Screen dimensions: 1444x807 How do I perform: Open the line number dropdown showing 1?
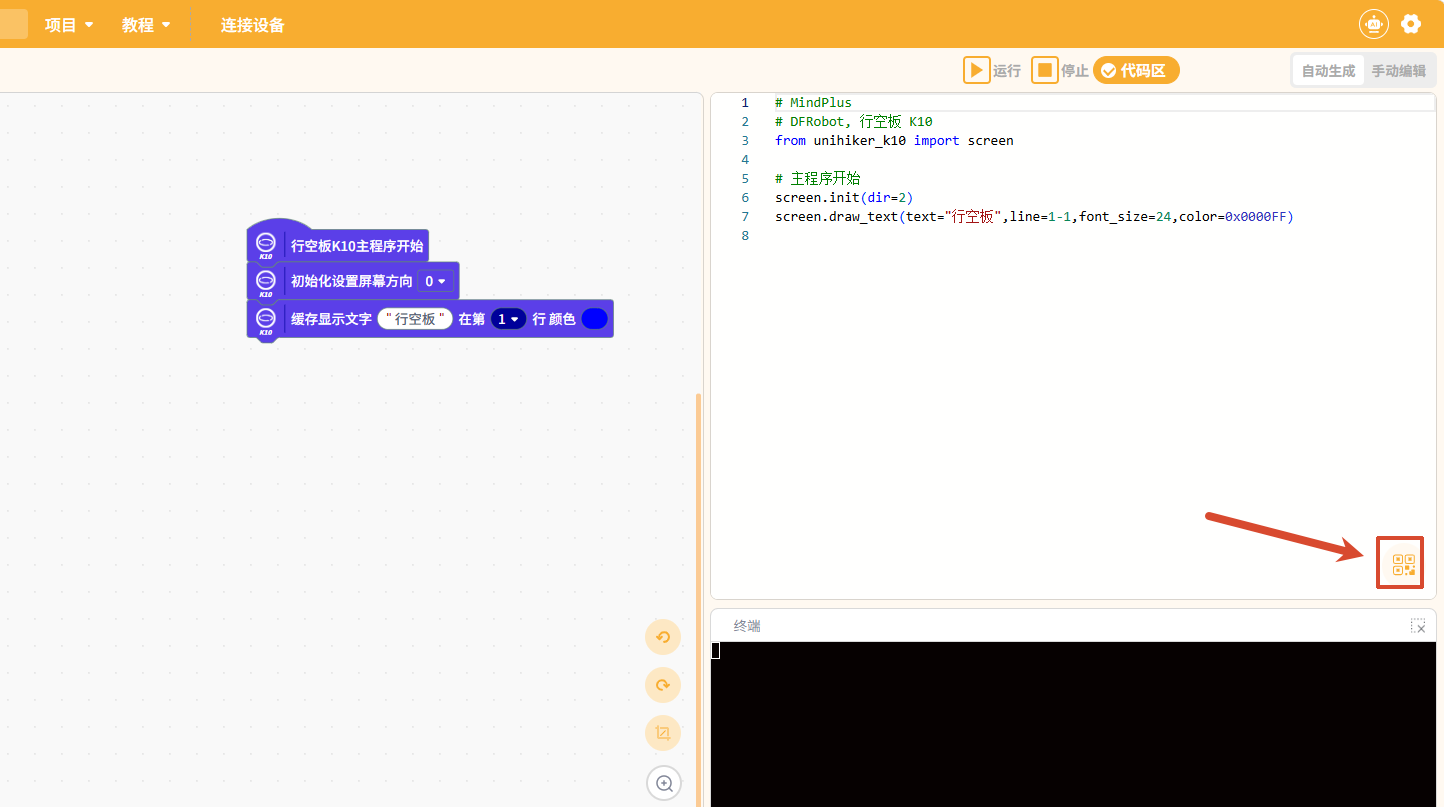(x=509, y=319)
